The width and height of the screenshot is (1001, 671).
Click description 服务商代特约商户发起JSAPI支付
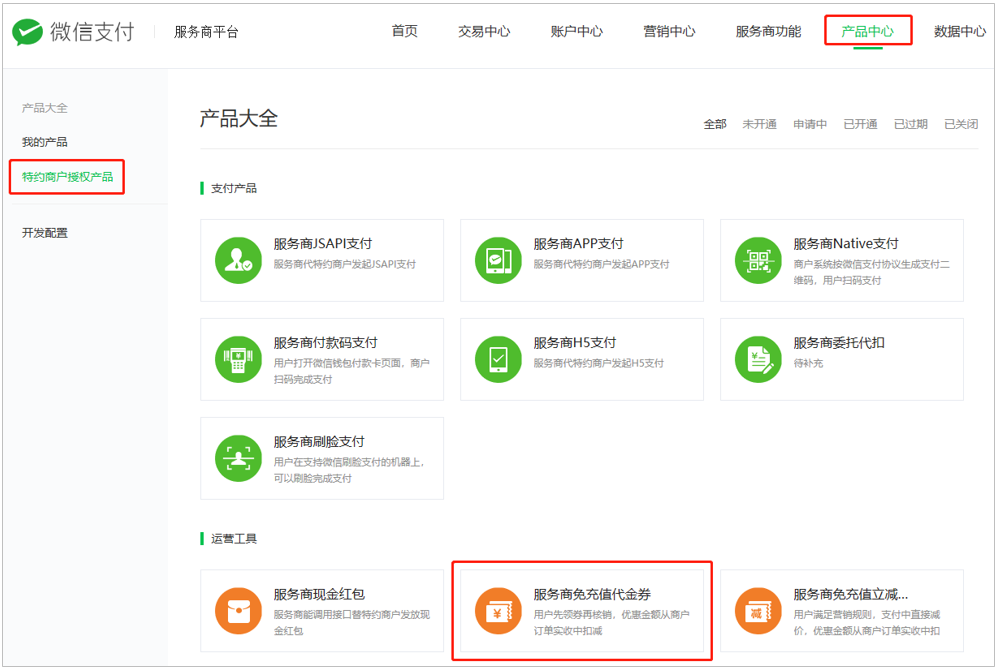pyautogui.click(x=345, y=264)
